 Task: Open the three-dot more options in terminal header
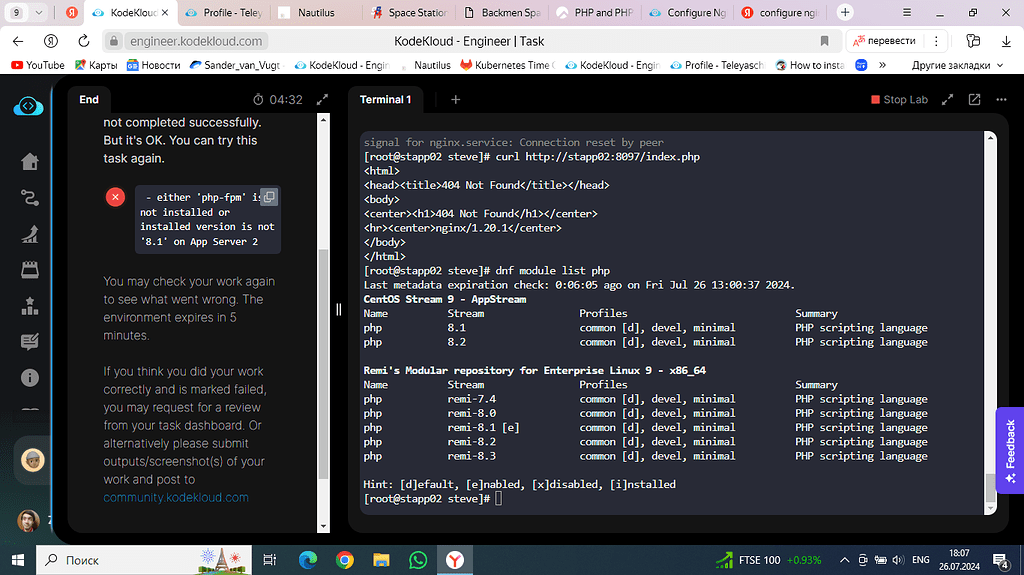(1001, 99)
